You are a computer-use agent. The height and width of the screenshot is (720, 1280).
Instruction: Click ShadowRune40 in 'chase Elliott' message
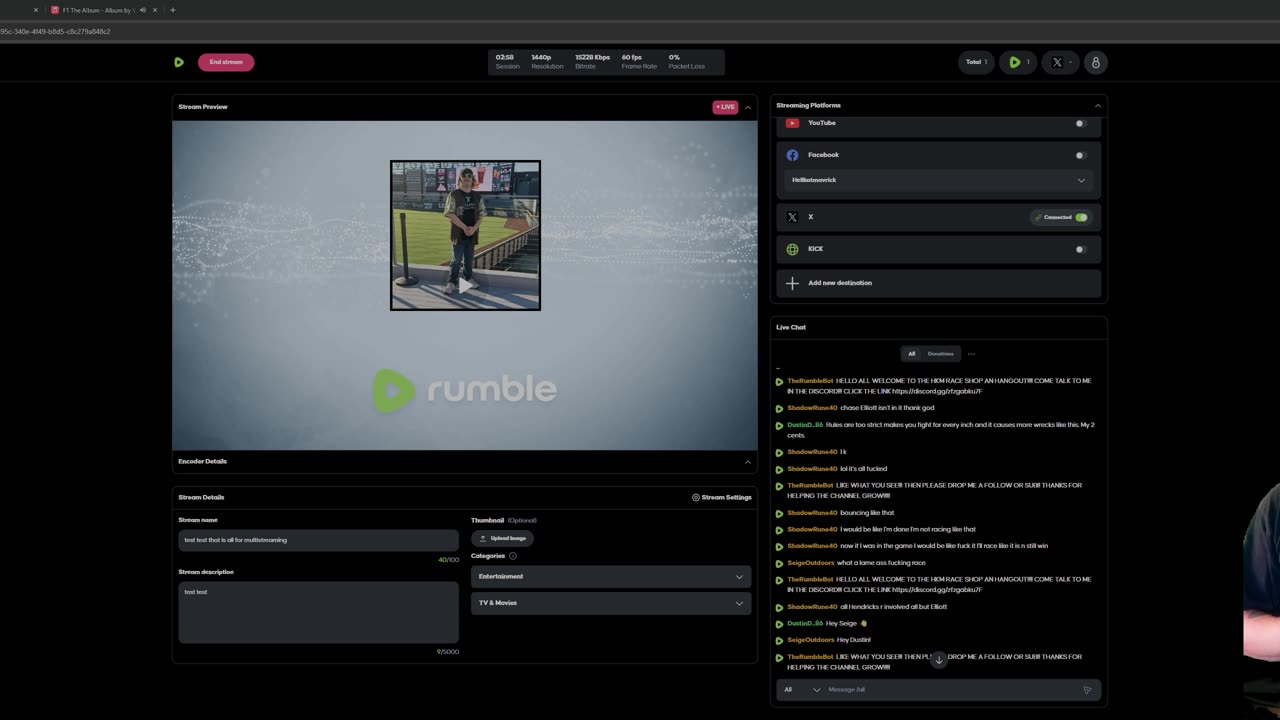tap(812, 408)
